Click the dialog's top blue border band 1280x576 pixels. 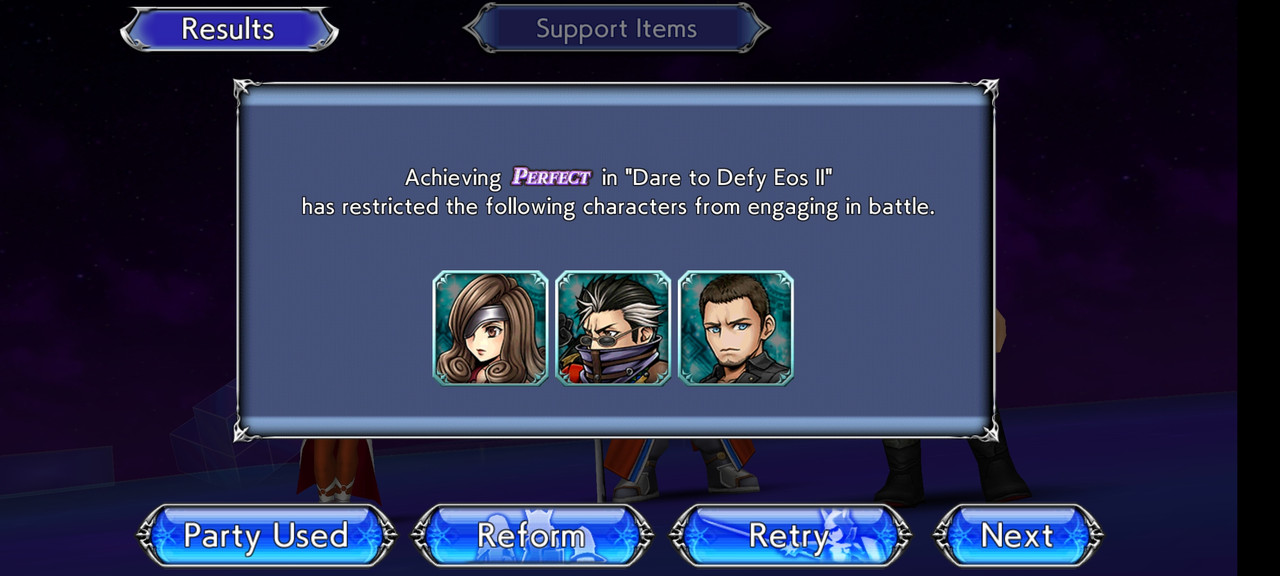pos(616,96)
